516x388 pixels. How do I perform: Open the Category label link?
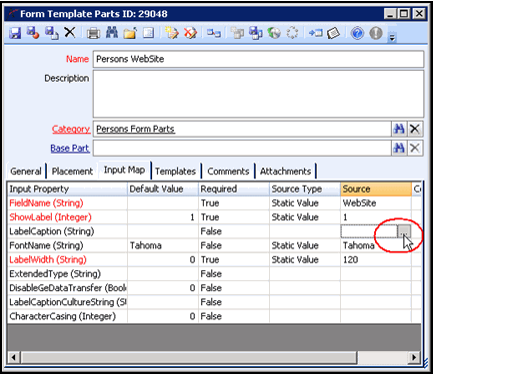[x=71, y=129]
